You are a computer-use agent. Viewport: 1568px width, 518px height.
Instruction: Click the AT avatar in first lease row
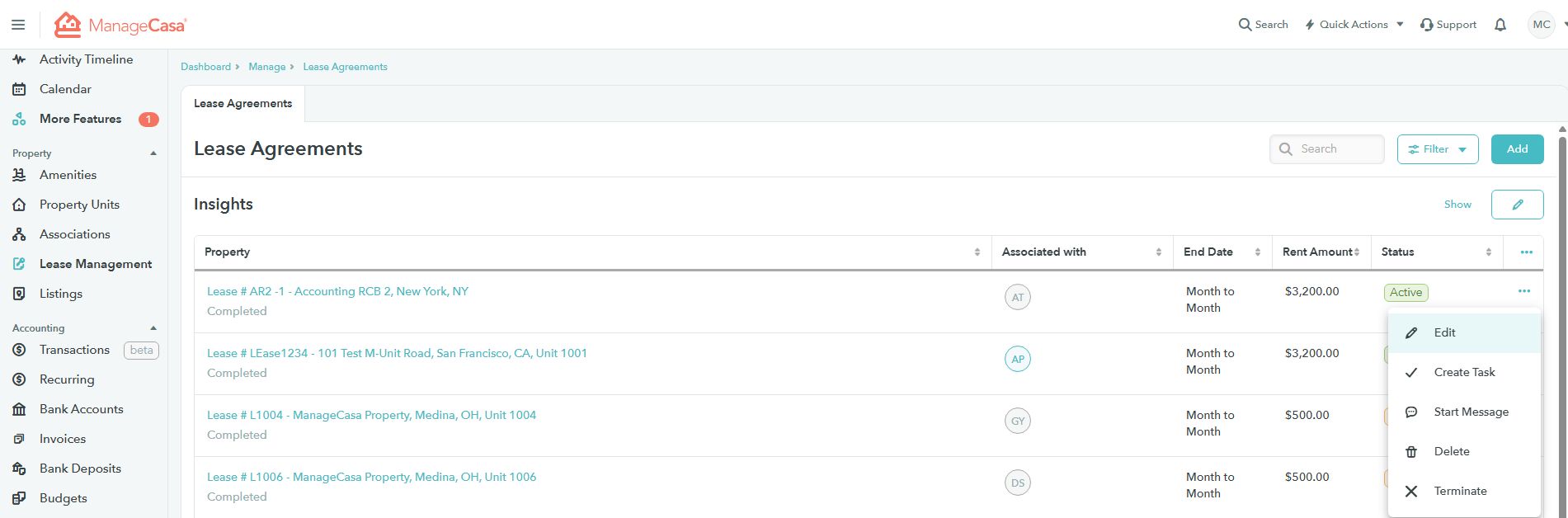1017,297
